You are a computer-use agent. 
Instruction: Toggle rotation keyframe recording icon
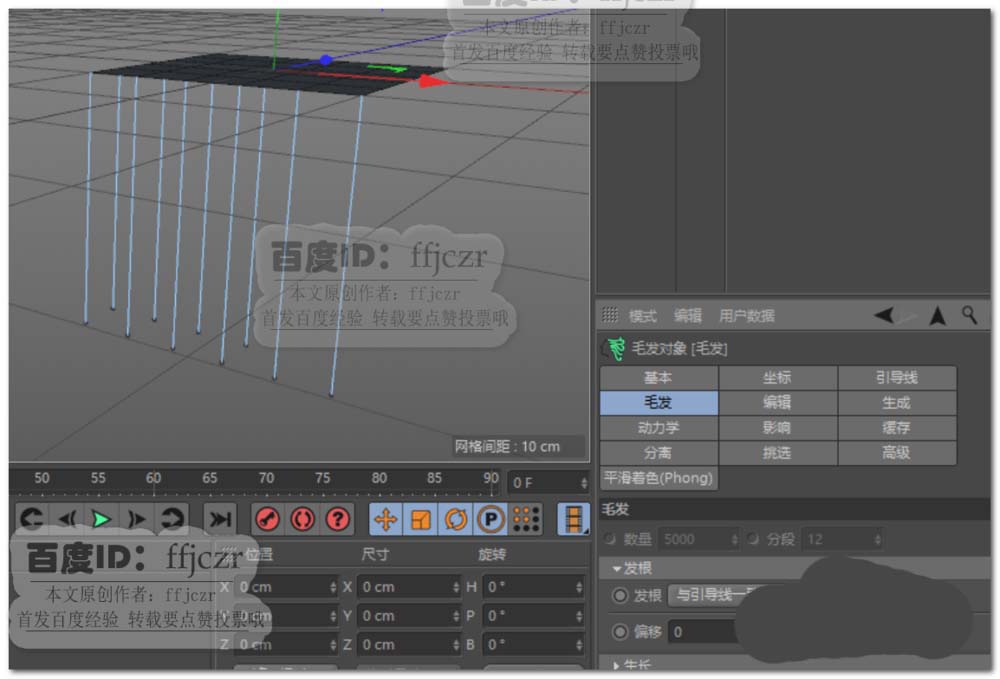pos(455,520)
